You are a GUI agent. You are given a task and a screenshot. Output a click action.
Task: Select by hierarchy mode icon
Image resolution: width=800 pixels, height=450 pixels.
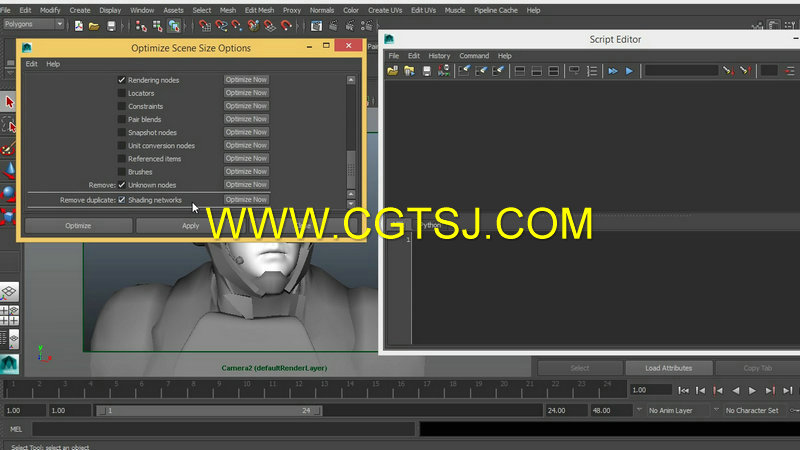(141, 26)
